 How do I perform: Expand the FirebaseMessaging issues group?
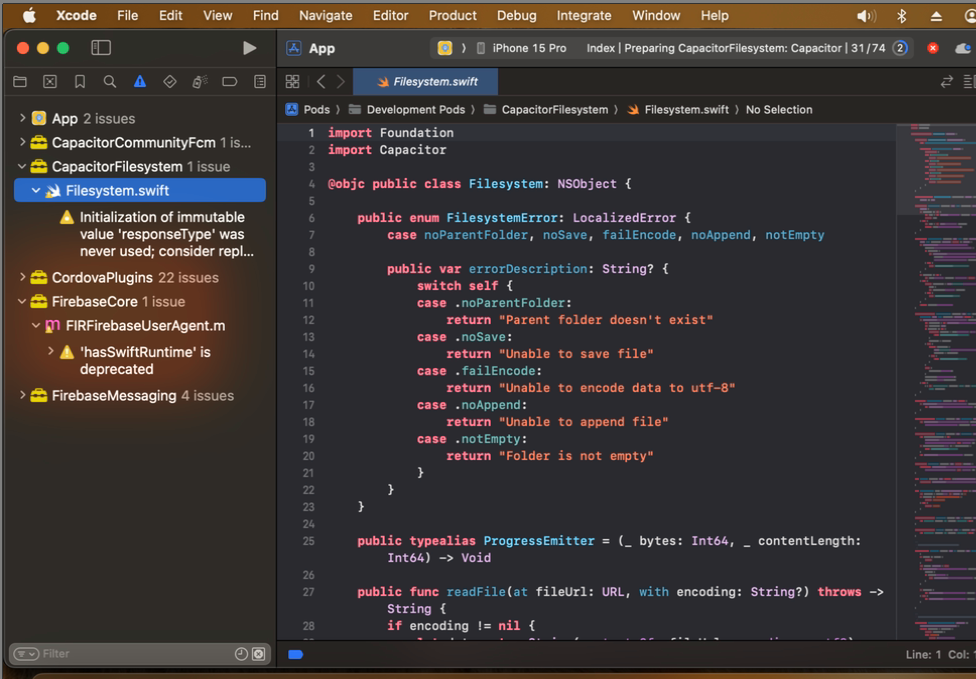[22, 395]
